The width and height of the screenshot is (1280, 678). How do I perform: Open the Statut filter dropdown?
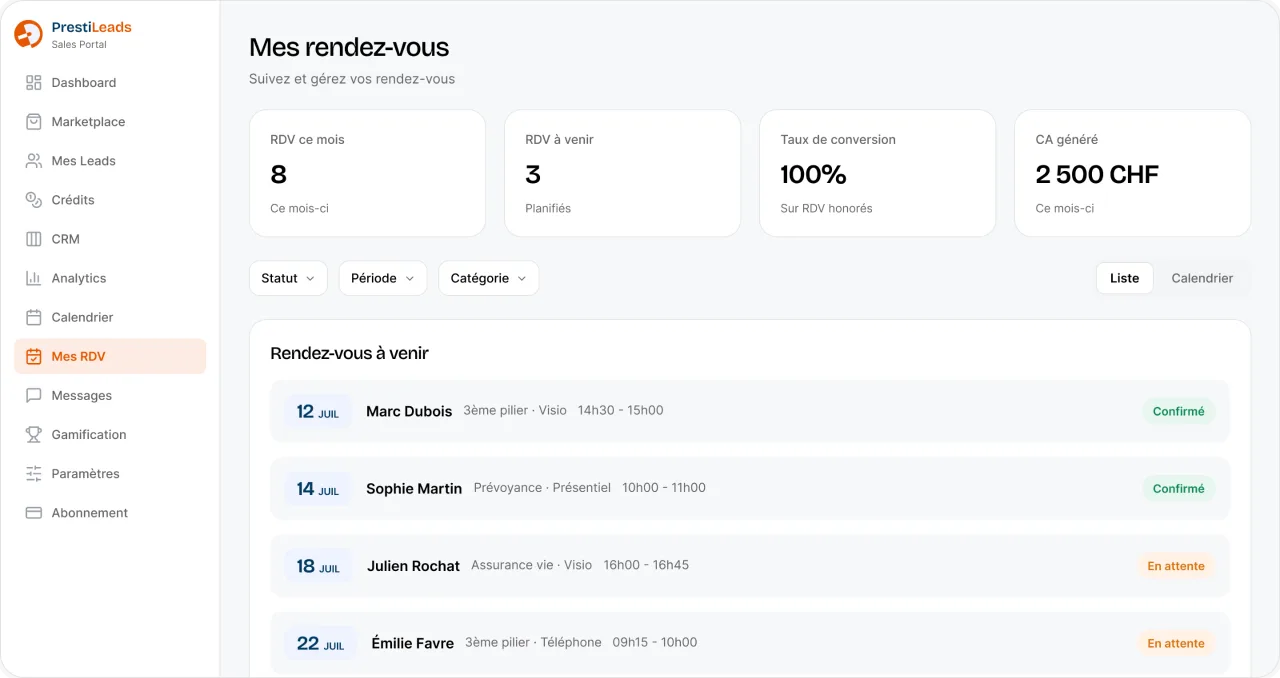click(288, 278)
